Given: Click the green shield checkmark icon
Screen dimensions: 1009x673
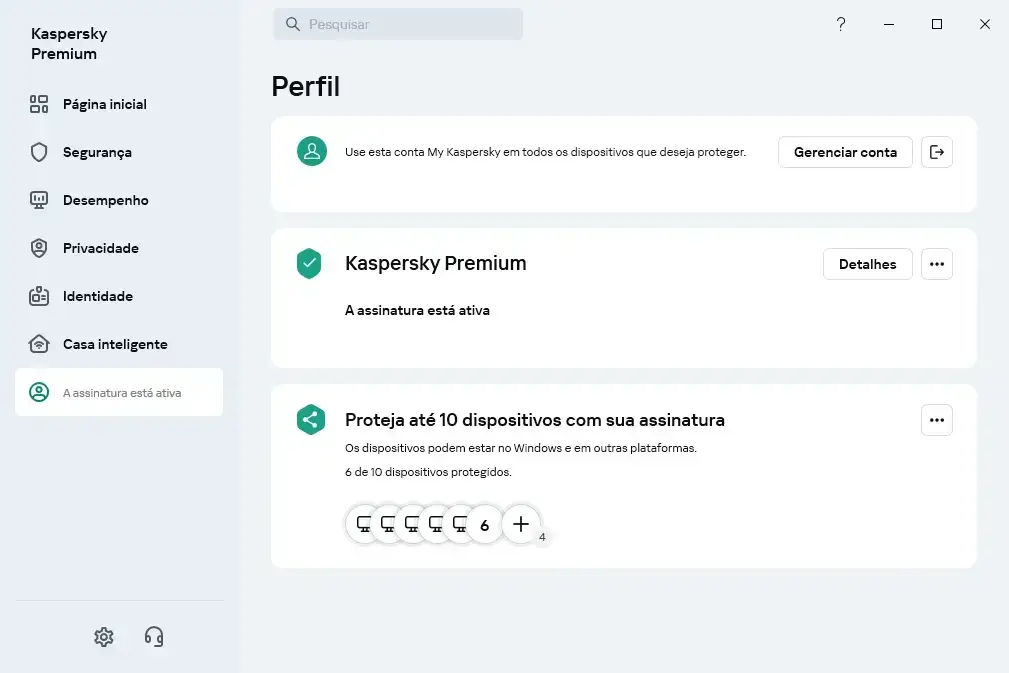Looking at the screenshot, I should (309, 263).
